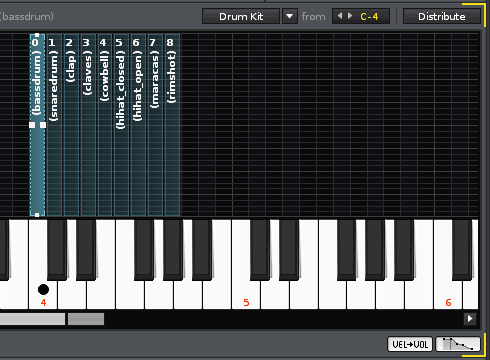Play the C key of octave 5
Image resolution: width=490 pixels, height=360 pixels.
246,293
